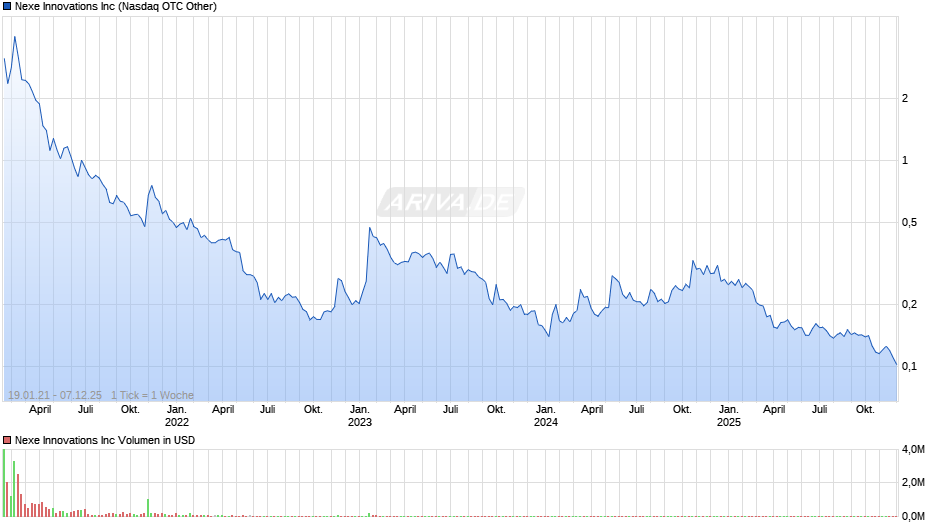Select the 'Nexe Innovations Inc Volumen in USD' label
The height and width of the screenshot is (526, 940).
[105, 440]
